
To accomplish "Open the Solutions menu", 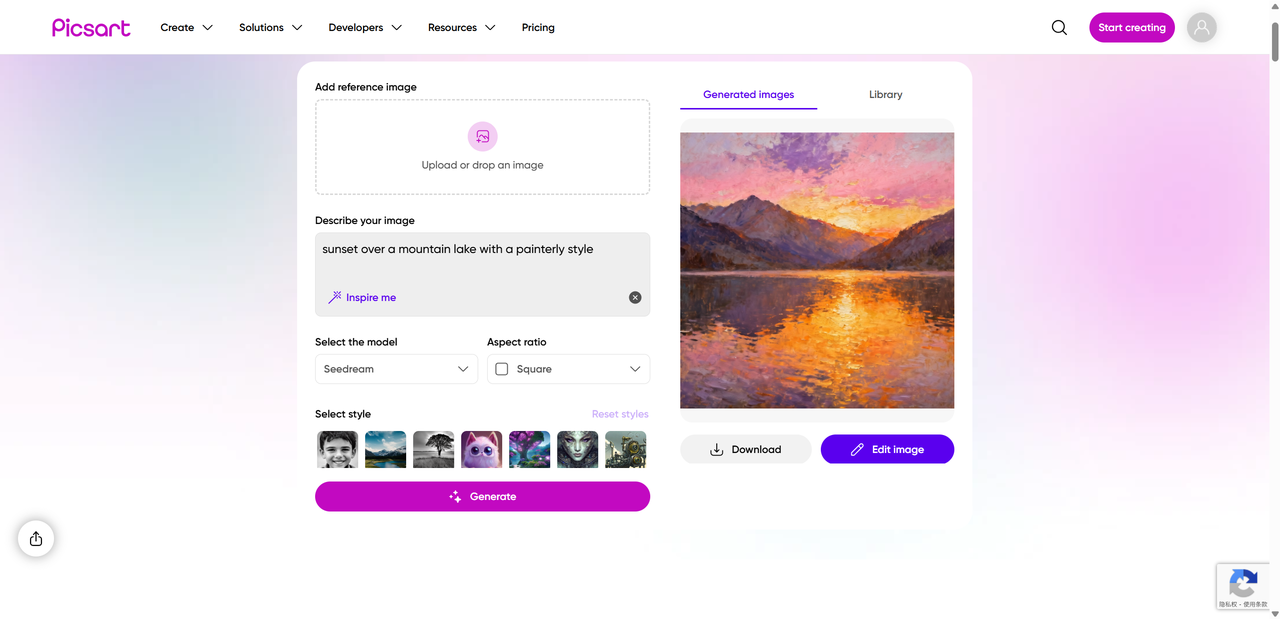I will click(x=270, y=28).
